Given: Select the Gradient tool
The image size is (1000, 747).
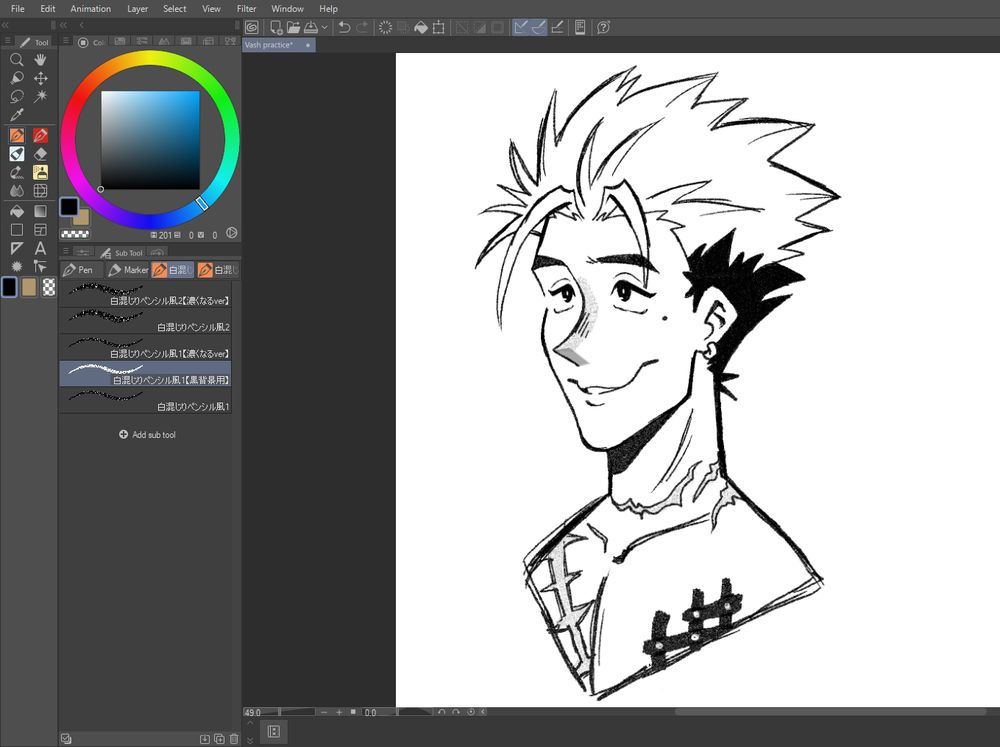Looking at the screenshot, I should click(x=40, y=211).
